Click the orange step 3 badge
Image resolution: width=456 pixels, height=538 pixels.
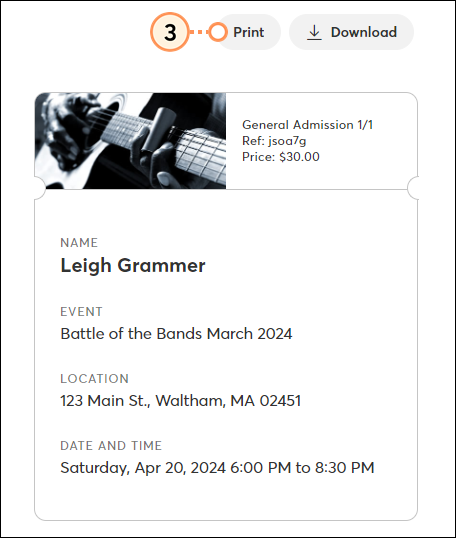tap(170, 32)
